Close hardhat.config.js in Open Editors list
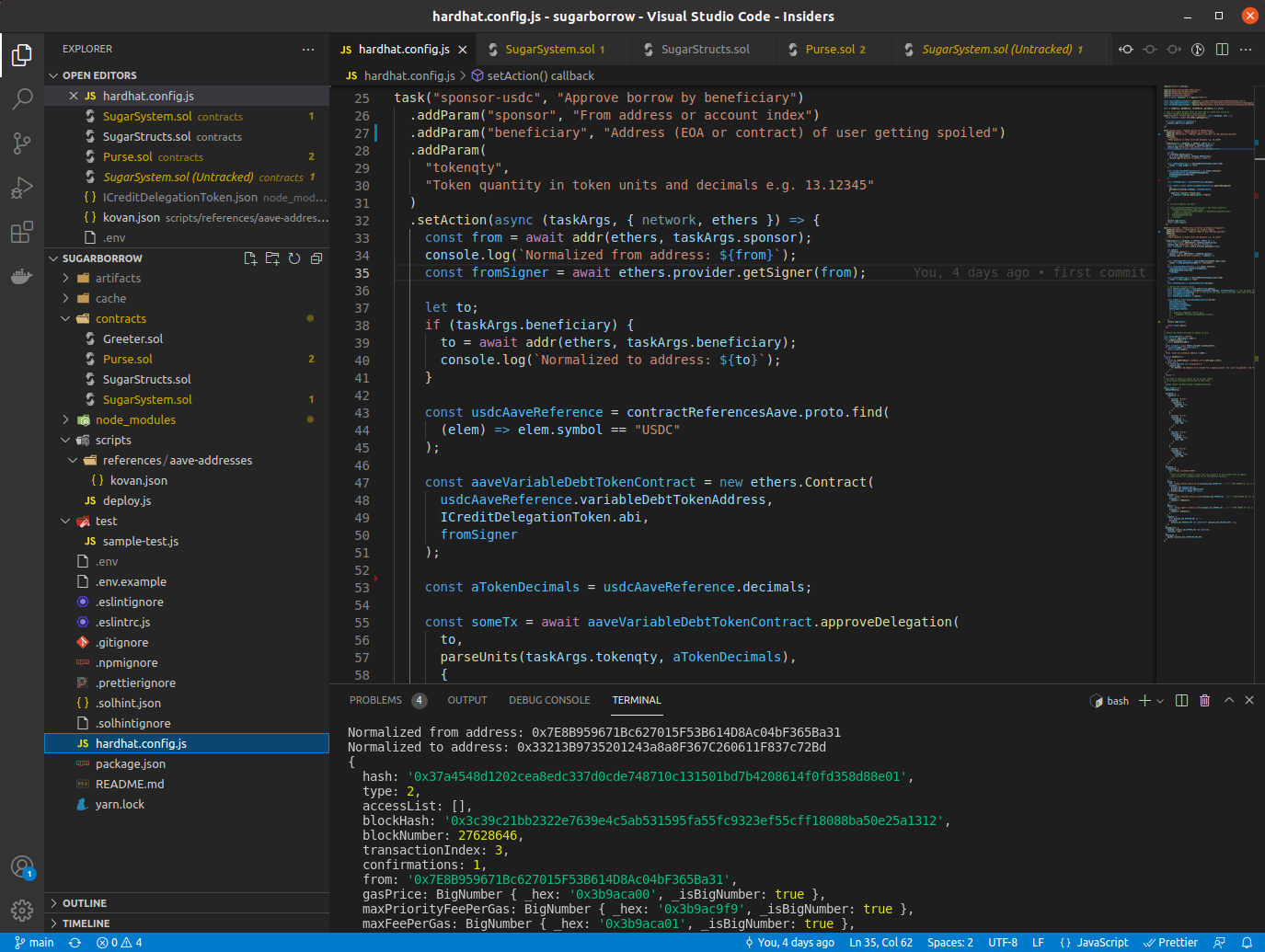The width and height of the screenshot is (1265, 952). pyautogui.click(x=74, y=96)
